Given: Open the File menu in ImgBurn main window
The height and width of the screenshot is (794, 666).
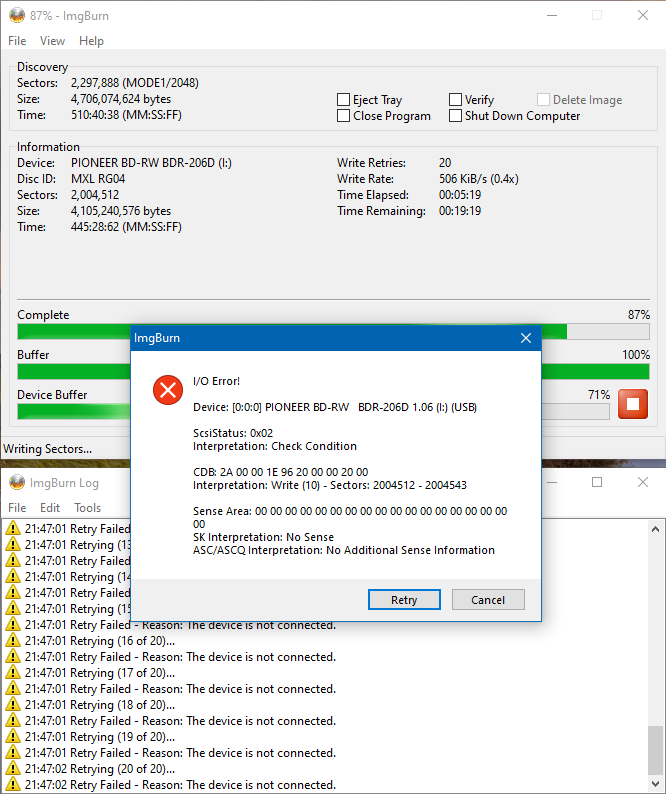Looking at the screenshot, I should (17, 41).
